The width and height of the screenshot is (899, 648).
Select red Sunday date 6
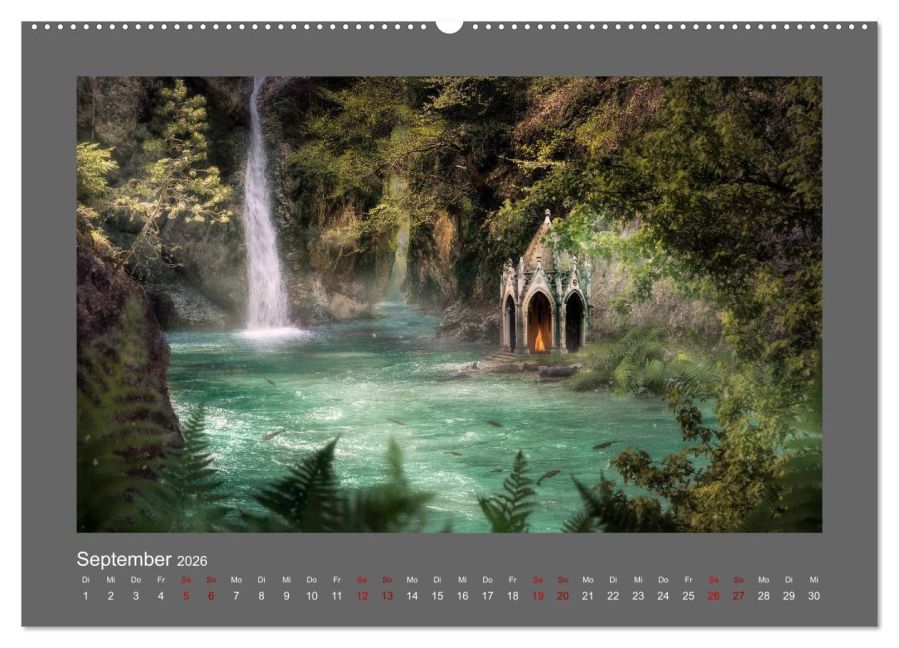click(211, 596)
